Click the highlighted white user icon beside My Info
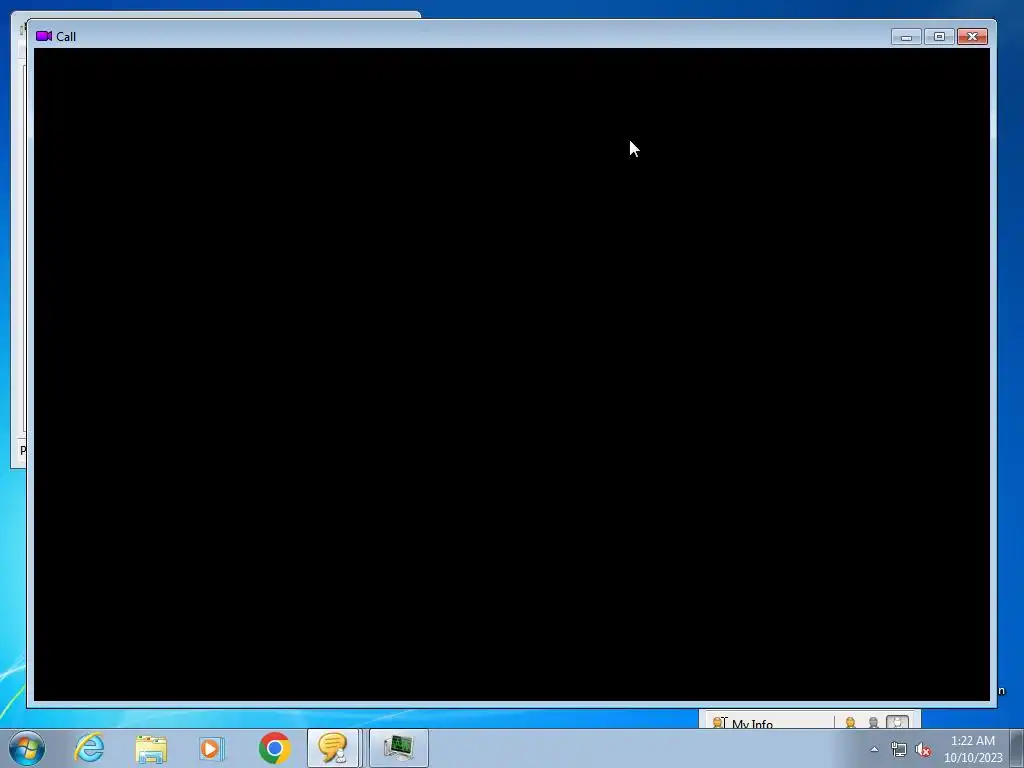 coord(897,722)
